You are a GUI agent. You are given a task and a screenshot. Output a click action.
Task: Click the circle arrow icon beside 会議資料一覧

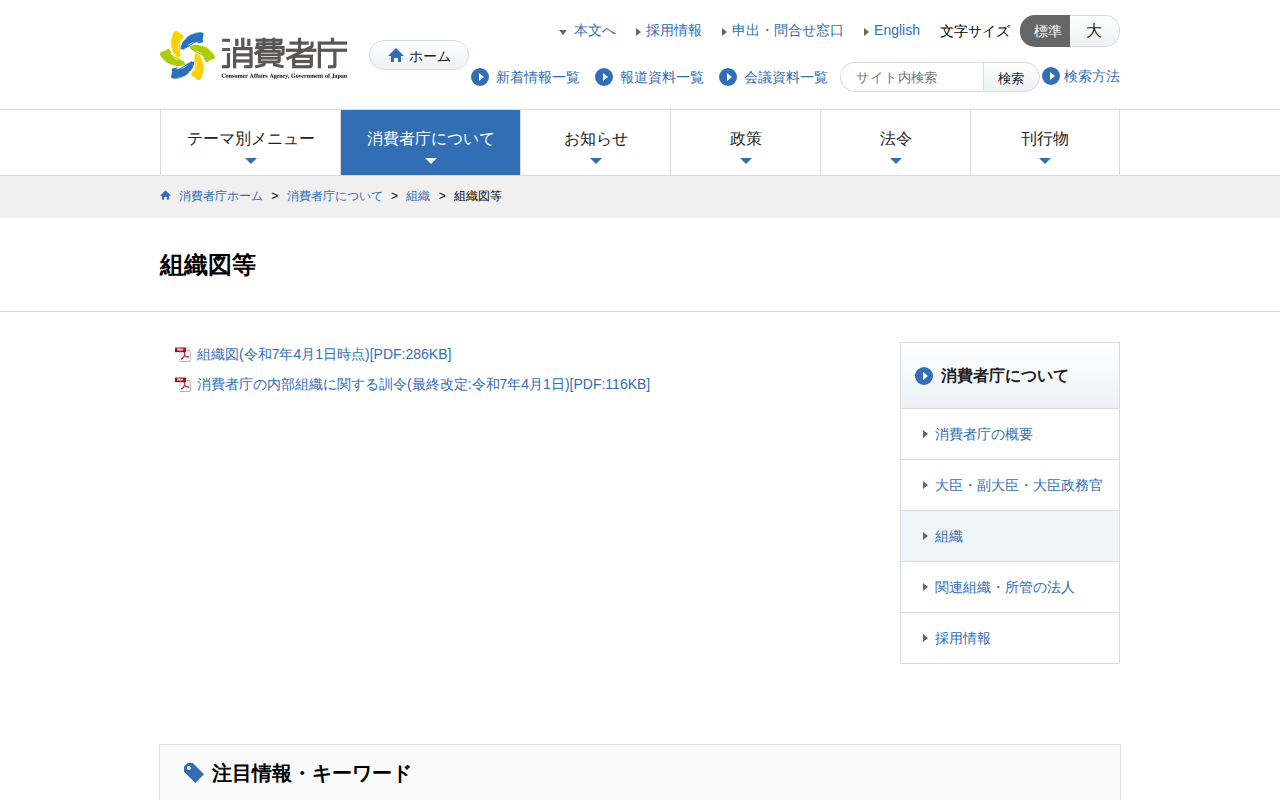point(728,77)
